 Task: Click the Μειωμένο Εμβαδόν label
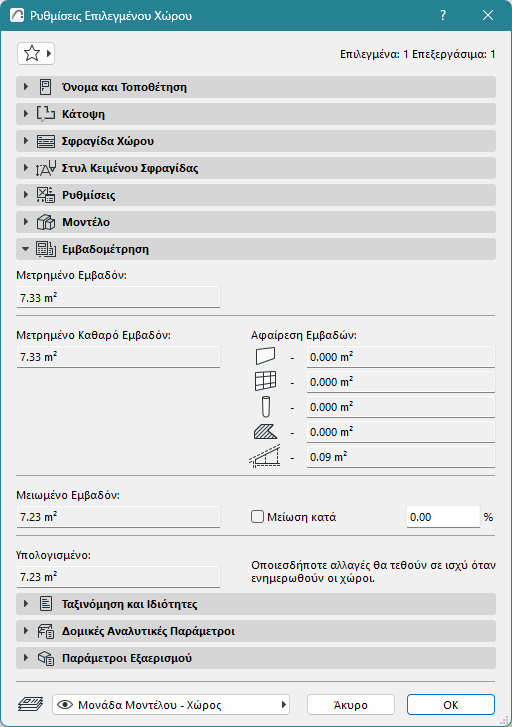(x=68, y=495)
